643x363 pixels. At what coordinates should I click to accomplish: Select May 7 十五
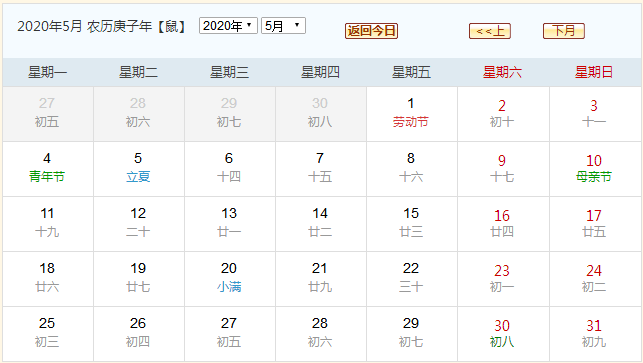(321, 169)
